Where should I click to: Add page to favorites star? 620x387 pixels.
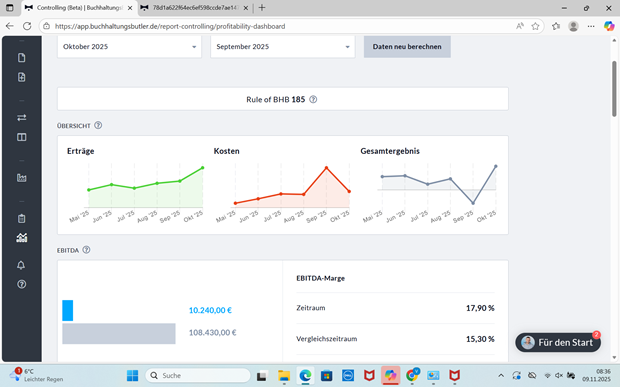pos(535,26)
